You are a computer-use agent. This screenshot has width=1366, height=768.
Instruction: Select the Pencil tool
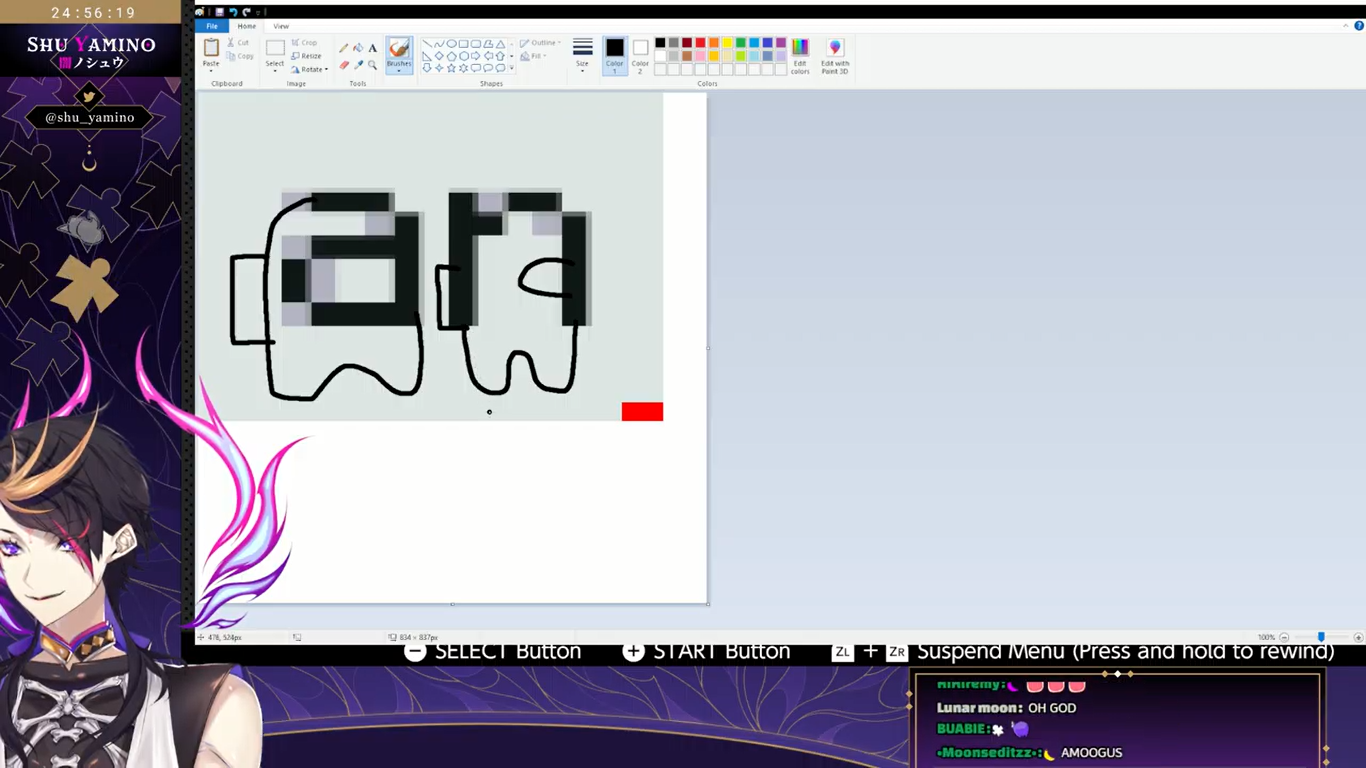click(x=344, y=48)
